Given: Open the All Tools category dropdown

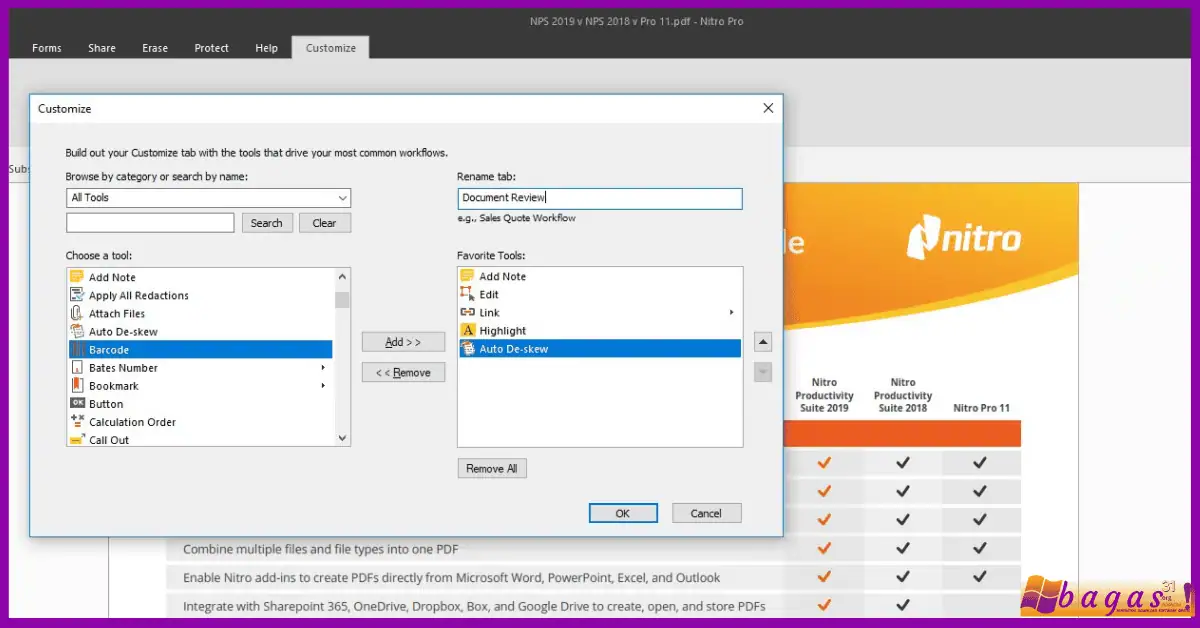Looking at the screenshot, I should 208,198.
